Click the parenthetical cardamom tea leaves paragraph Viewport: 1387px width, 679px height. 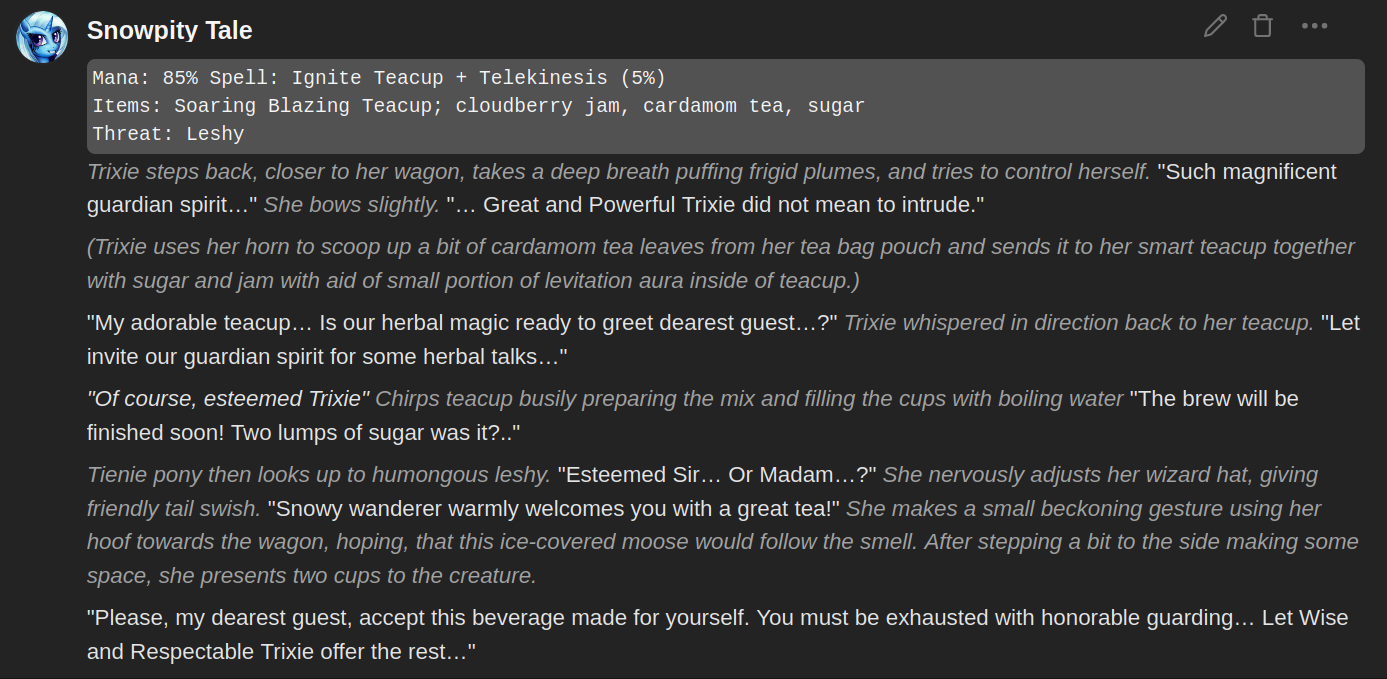point(720,264)
